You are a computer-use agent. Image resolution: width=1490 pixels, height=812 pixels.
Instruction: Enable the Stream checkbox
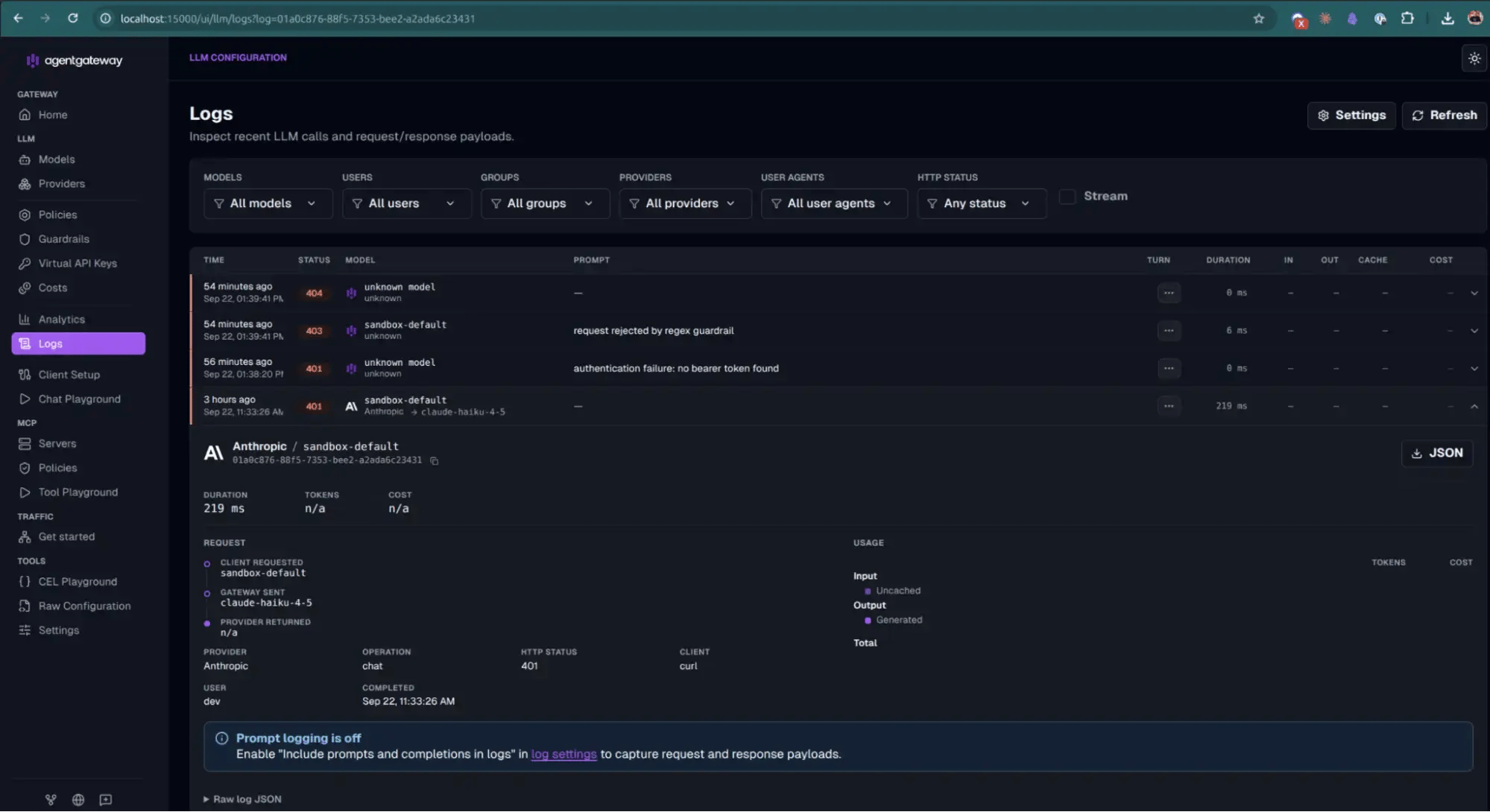[1067, 197]
